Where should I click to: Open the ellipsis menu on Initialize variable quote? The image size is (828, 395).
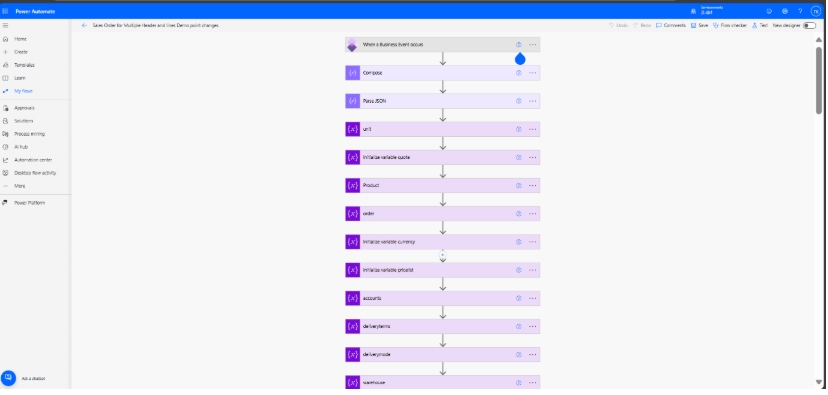tap(532, 157)
